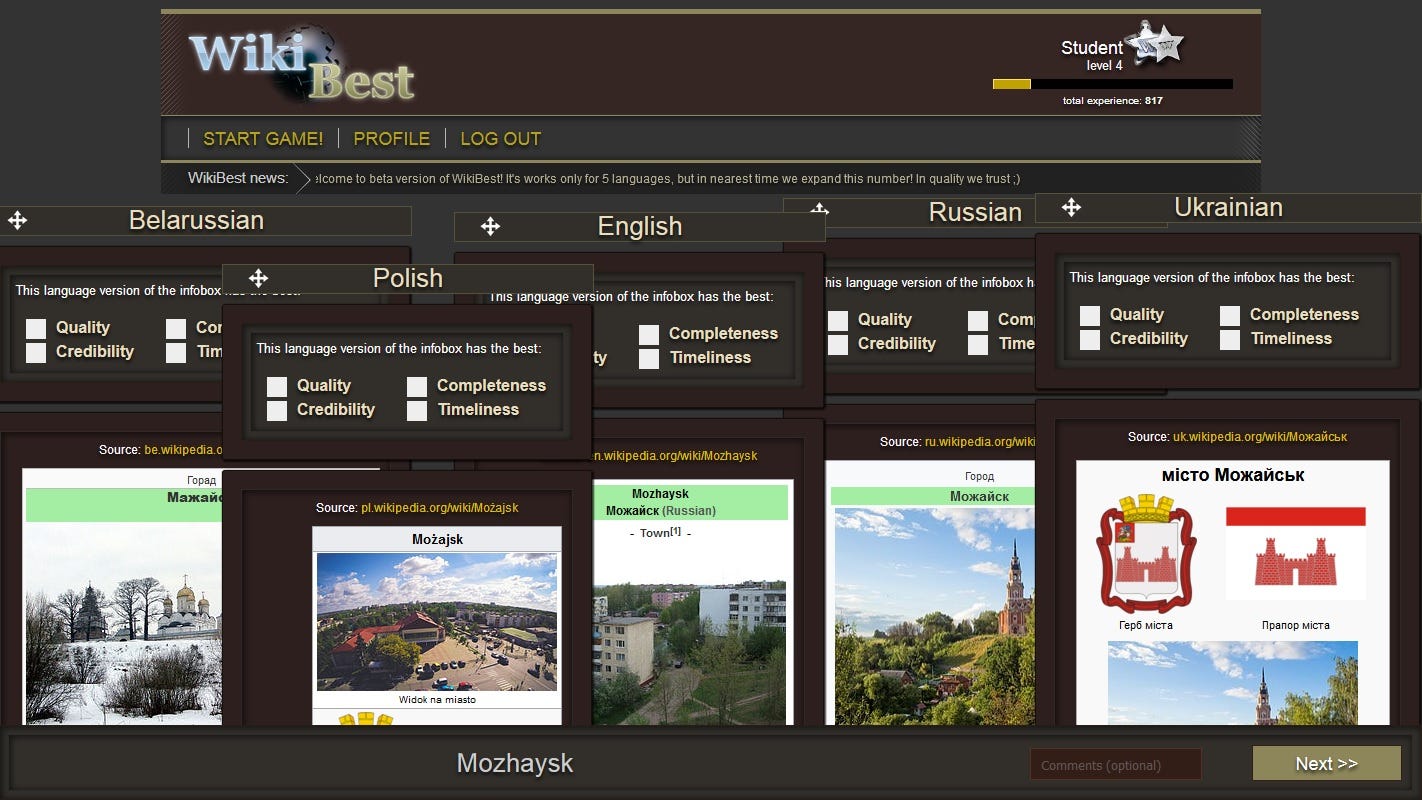The image size is (1422, 800).
Task: Click the Belarussian snowy church photo
Action: coord(122,623)
